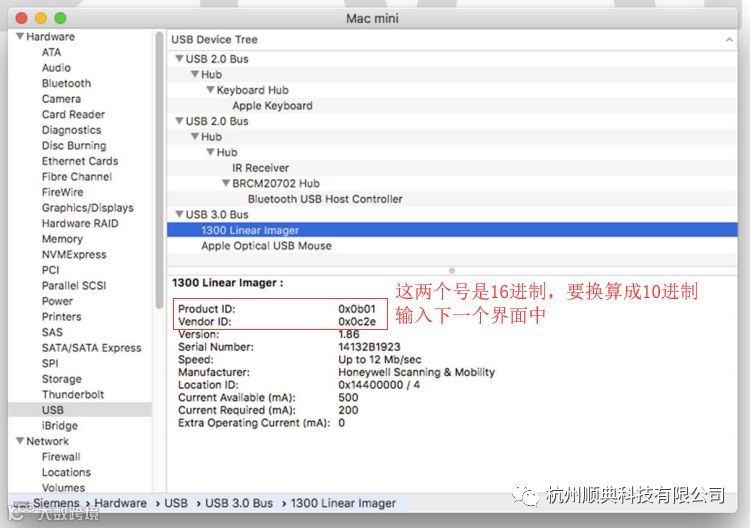
Task: Select Audio in the sidebar
Action: pyautogui.click(x=56, y=68)
